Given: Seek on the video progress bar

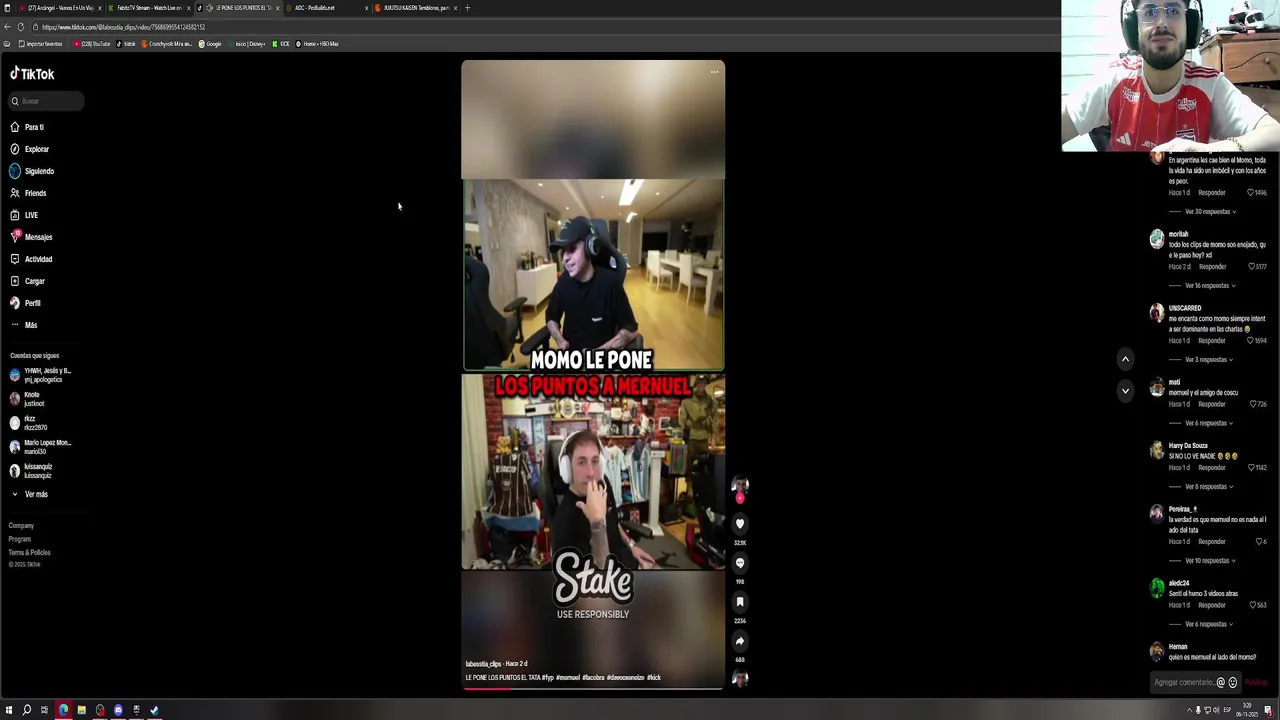Looking at the screenshot, I should click(x=593, y=688).
